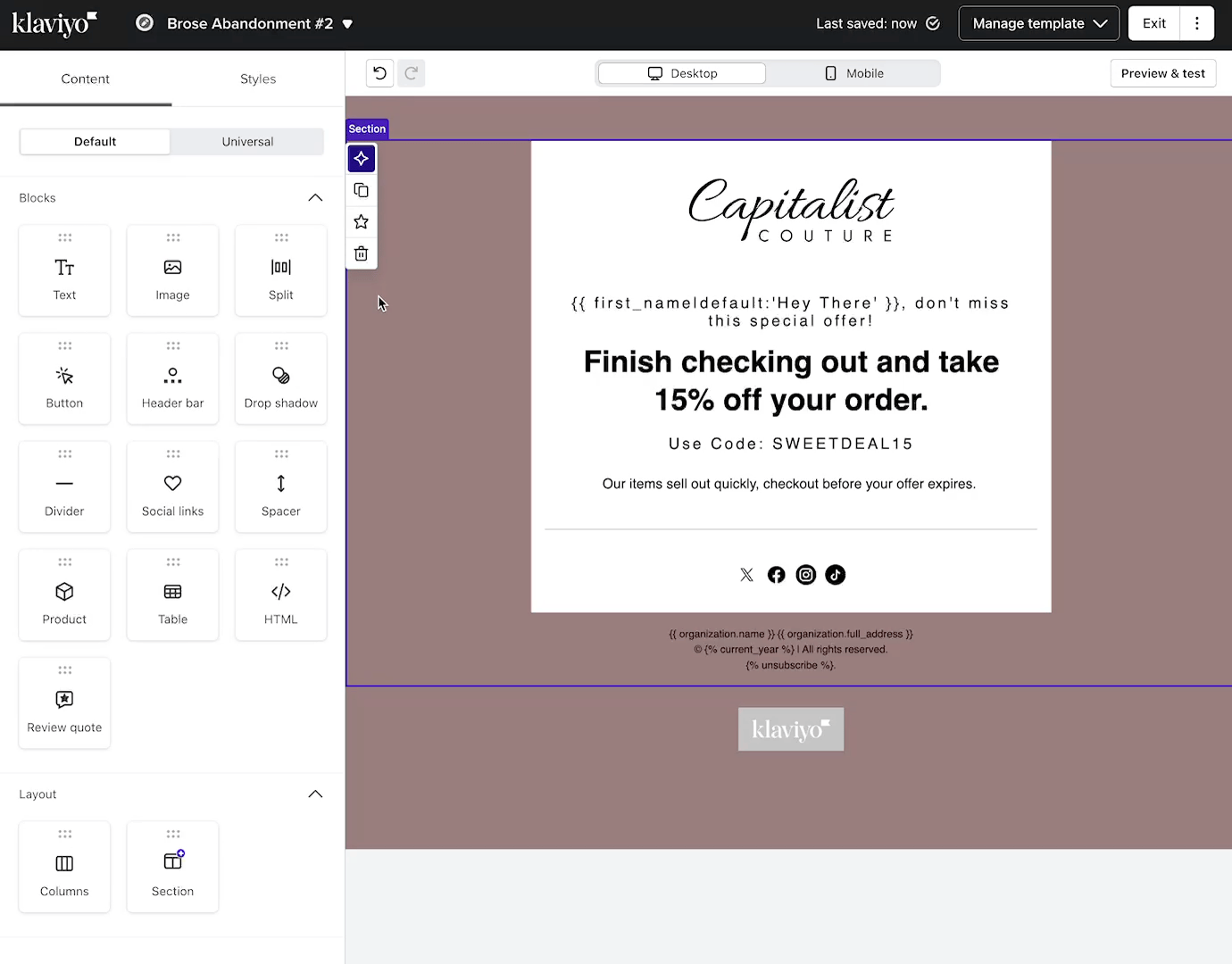Image resolution: width=1232 pixels, height=964 pixels.
Task: Click the Redo arrow button
Action: [x=412, y=73]
